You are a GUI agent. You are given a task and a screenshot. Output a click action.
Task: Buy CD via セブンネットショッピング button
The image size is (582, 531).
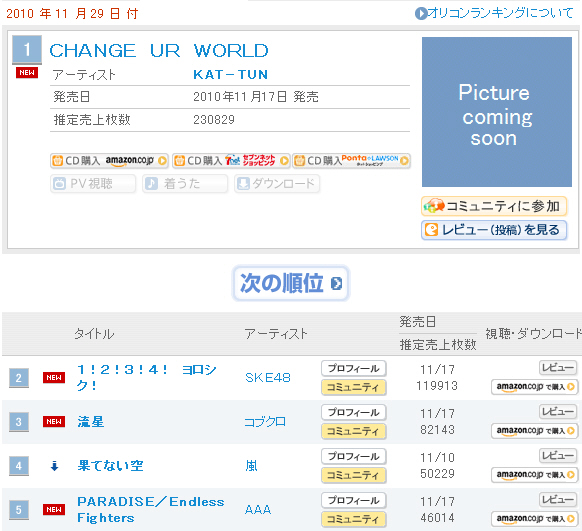click(x=231, y=161)
